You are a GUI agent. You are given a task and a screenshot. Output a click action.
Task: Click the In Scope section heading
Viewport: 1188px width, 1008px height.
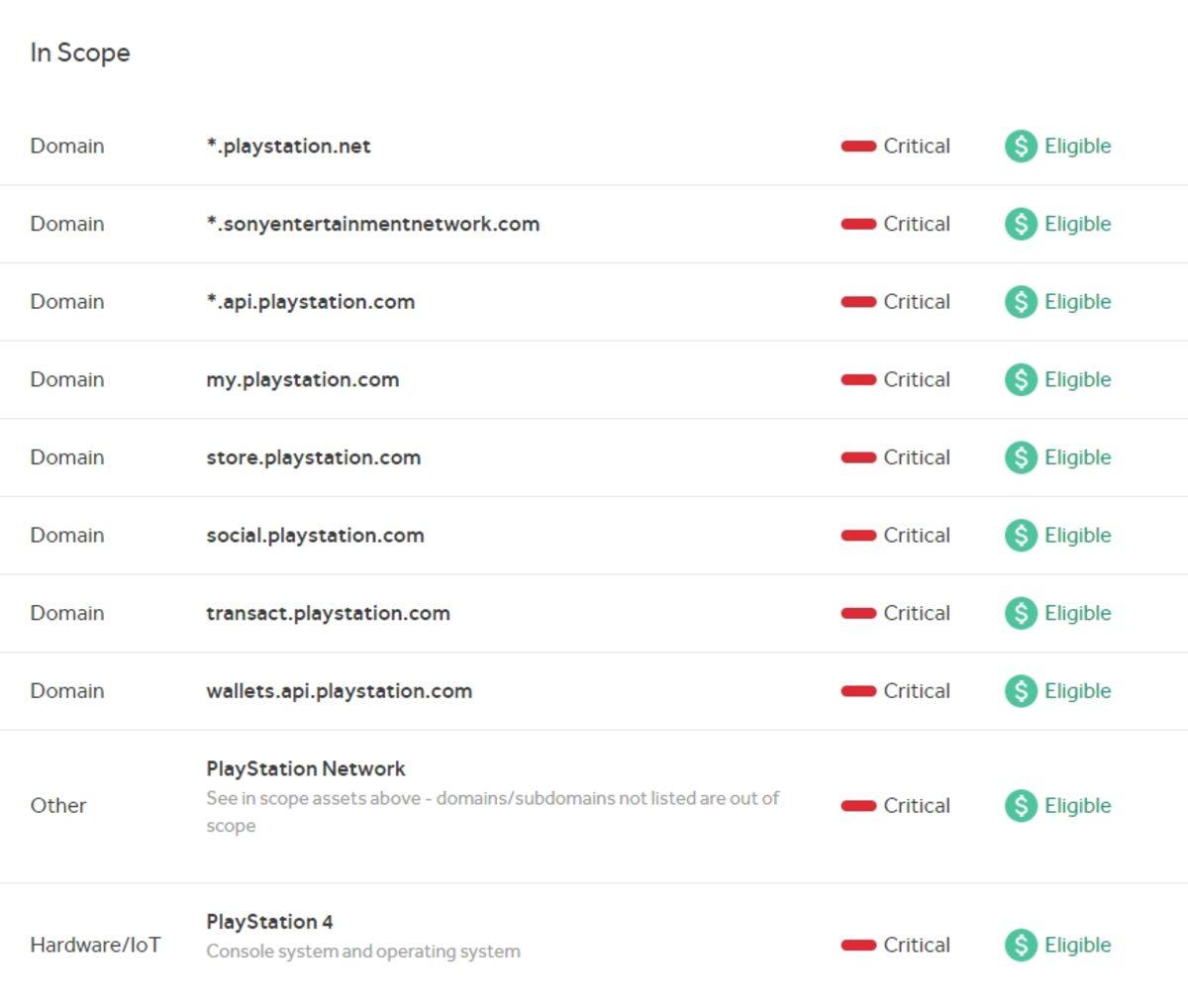pyautogui.click(x=80, y=52)
